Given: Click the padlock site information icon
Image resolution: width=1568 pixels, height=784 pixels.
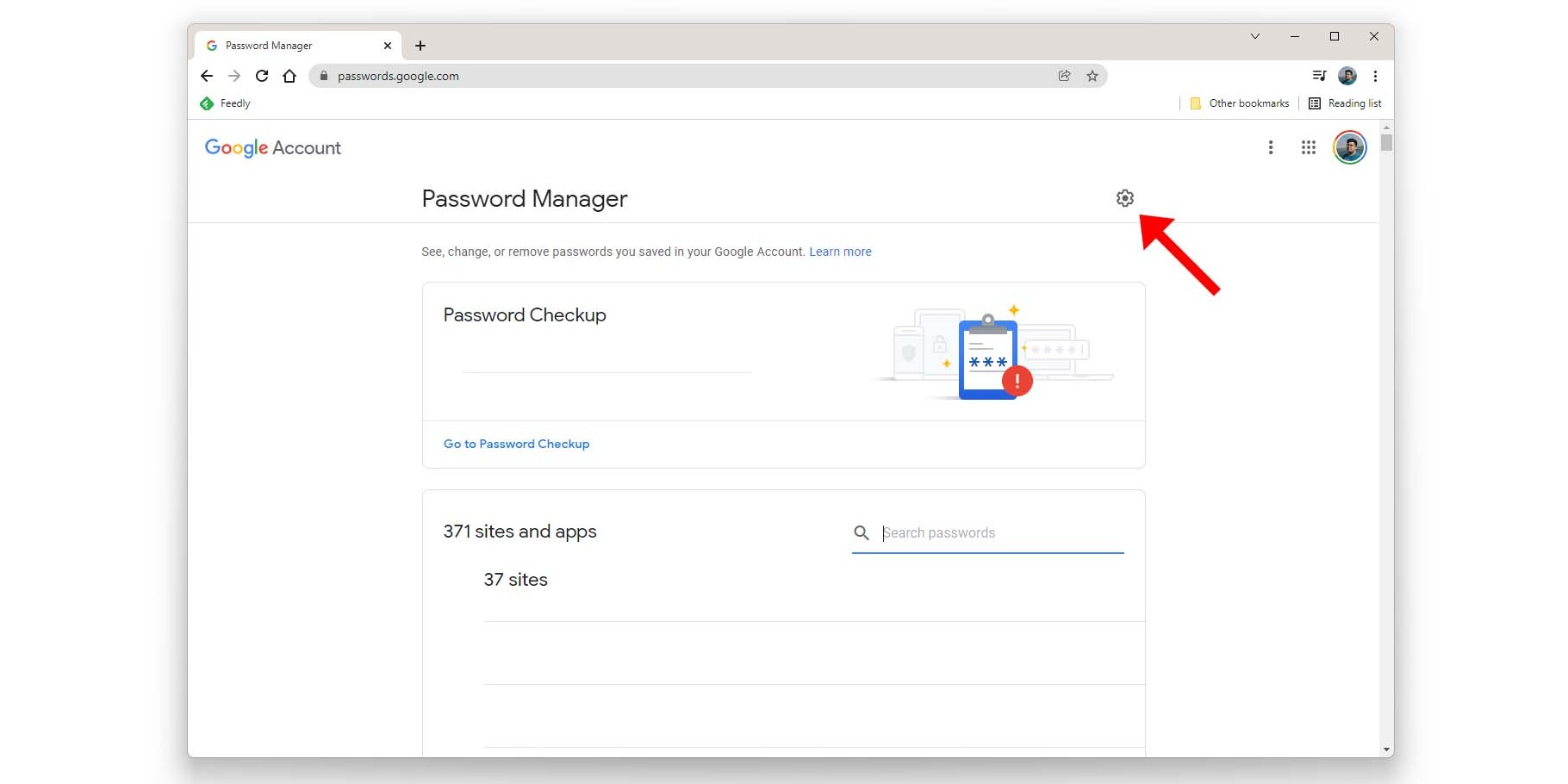Looking at the screenshot, I should (x=324, y=76).
